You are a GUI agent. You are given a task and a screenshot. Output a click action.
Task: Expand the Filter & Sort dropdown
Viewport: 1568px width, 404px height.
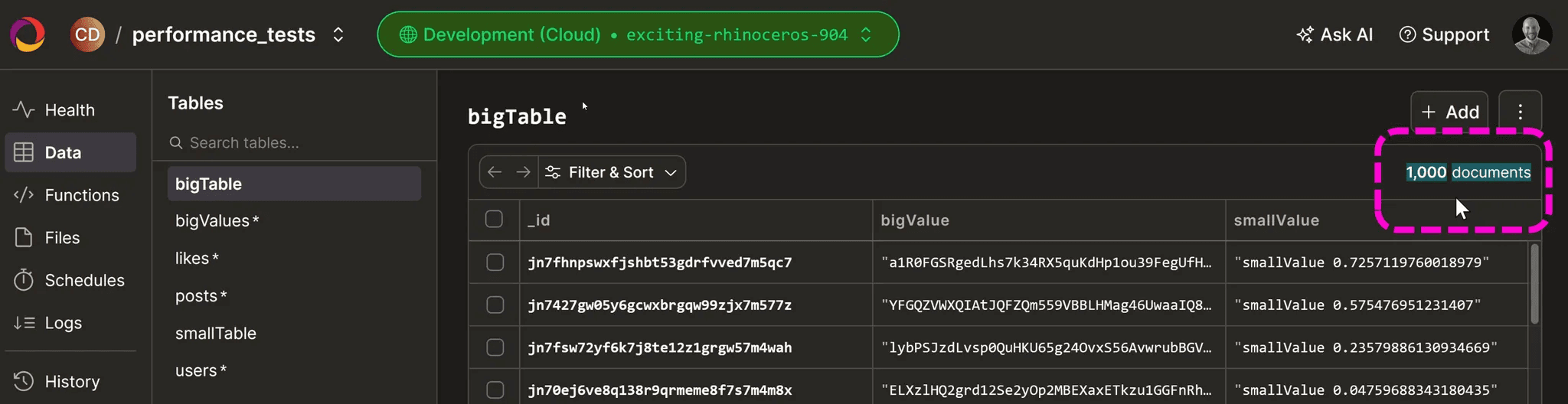coord(612,172)
